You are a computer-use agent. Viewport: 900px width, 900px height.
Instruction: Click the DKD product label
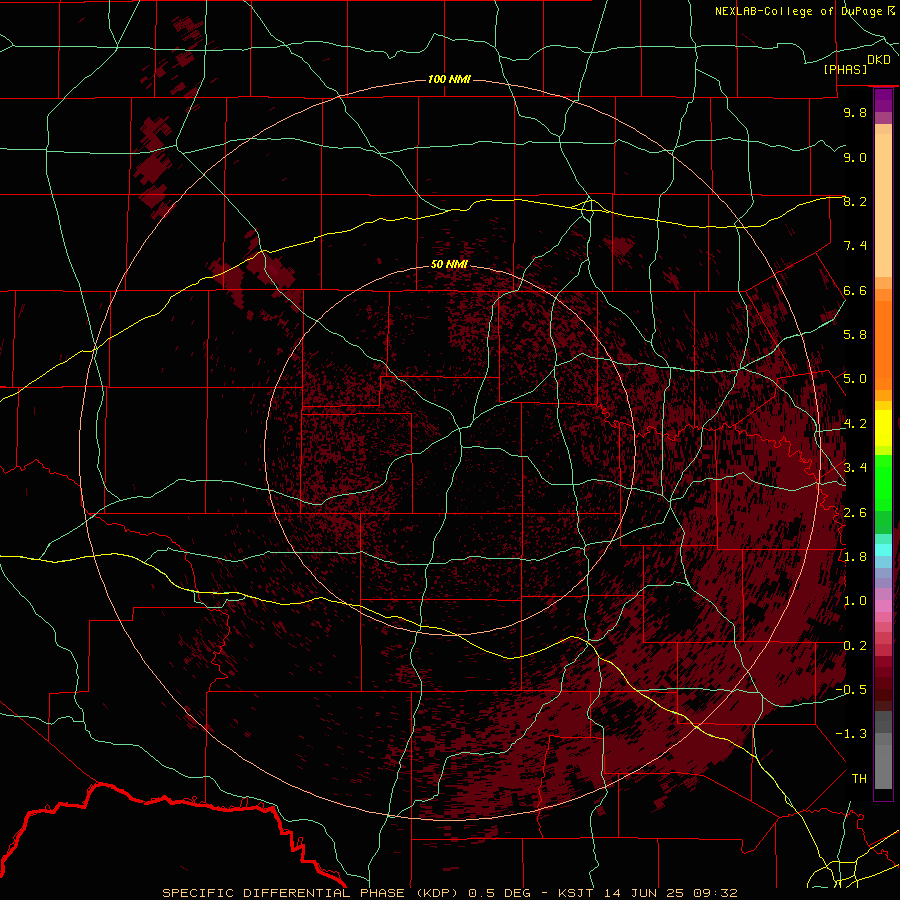tap(878, 60)
